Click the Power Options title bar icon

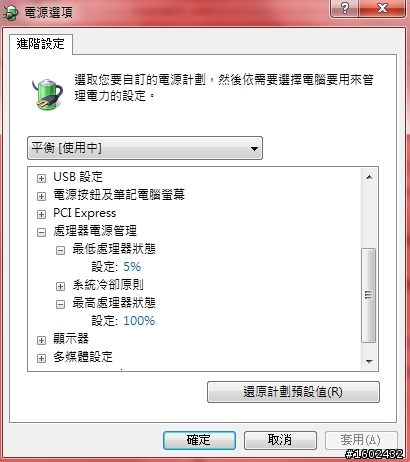click(11, 13)
